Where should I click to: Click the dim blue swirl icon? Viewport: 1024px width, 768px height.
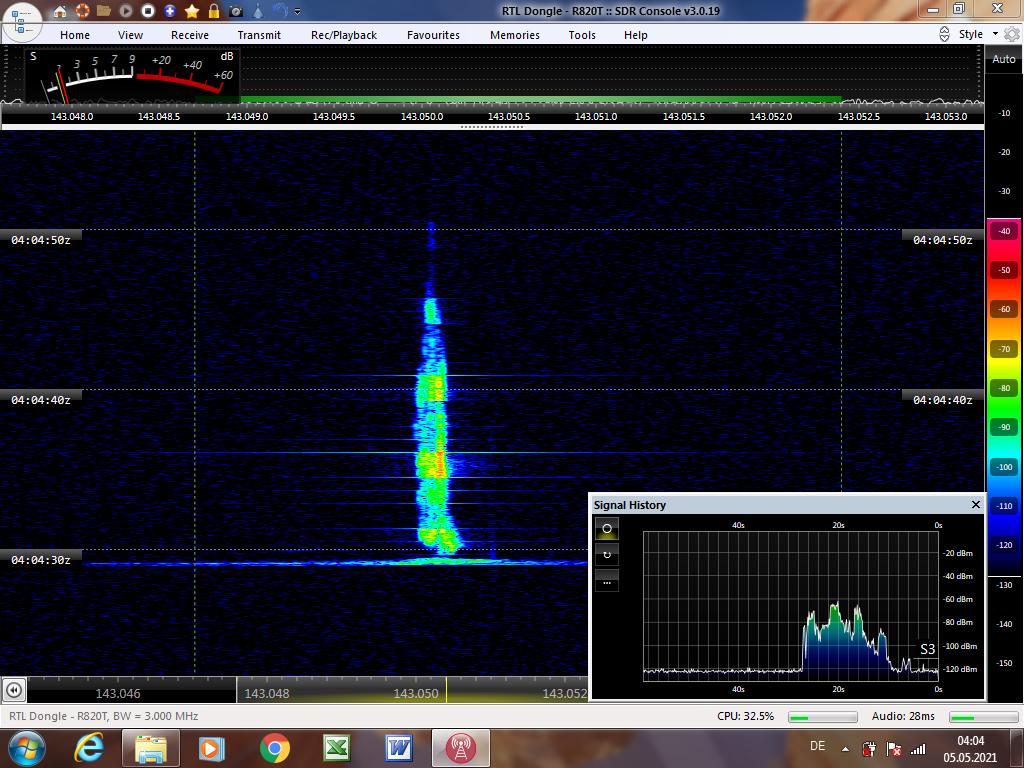coord(280,11)
